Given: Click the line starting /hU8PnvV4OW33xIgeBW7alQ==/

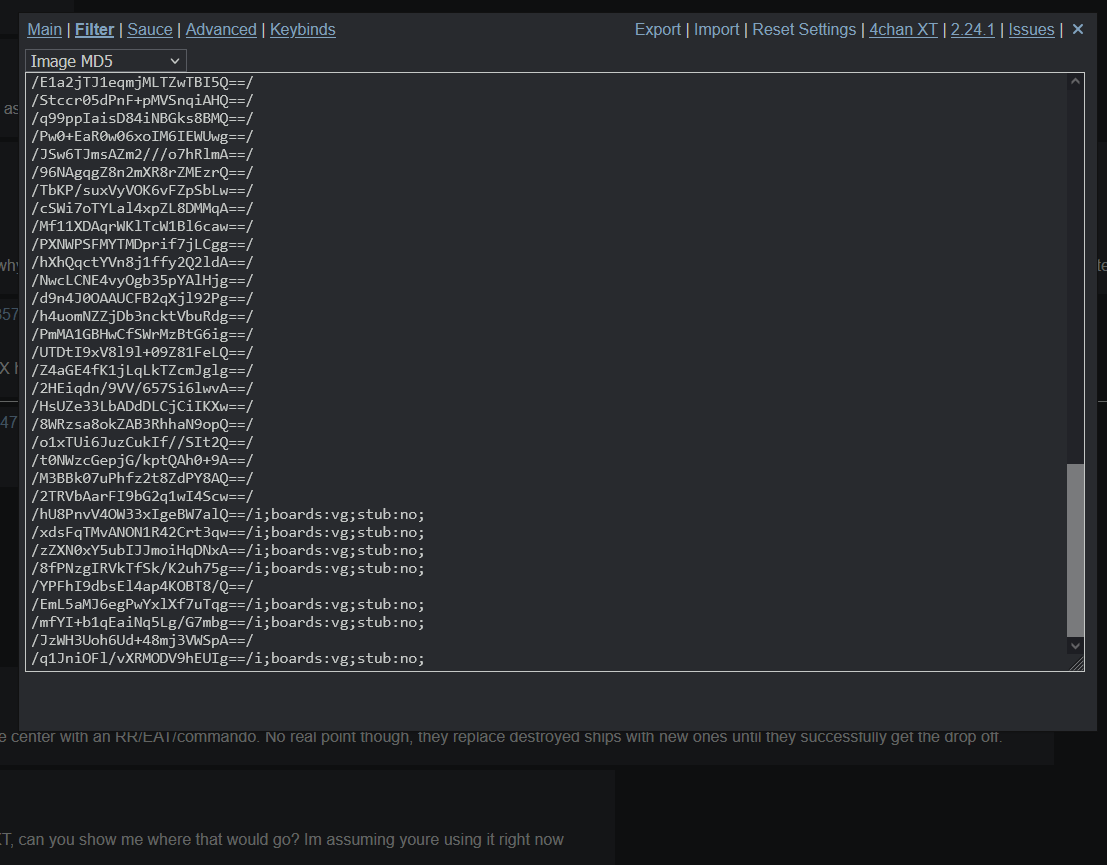Looking at the screenshot, I should (228, 515).
